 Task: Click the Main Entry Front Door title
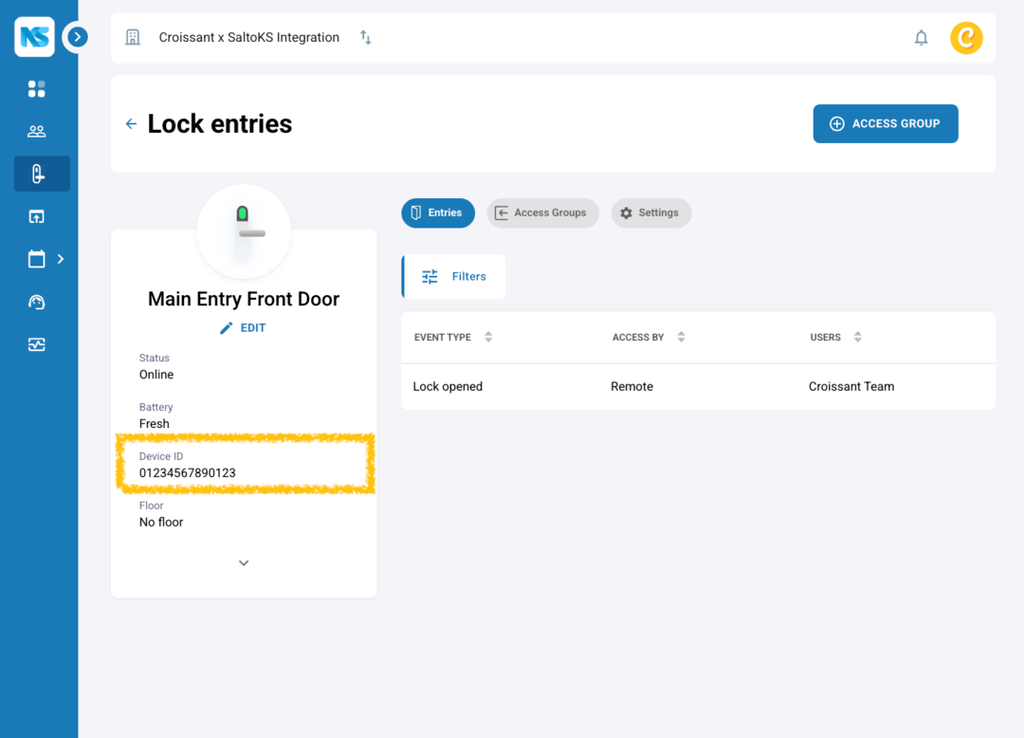tap(244, 299)
